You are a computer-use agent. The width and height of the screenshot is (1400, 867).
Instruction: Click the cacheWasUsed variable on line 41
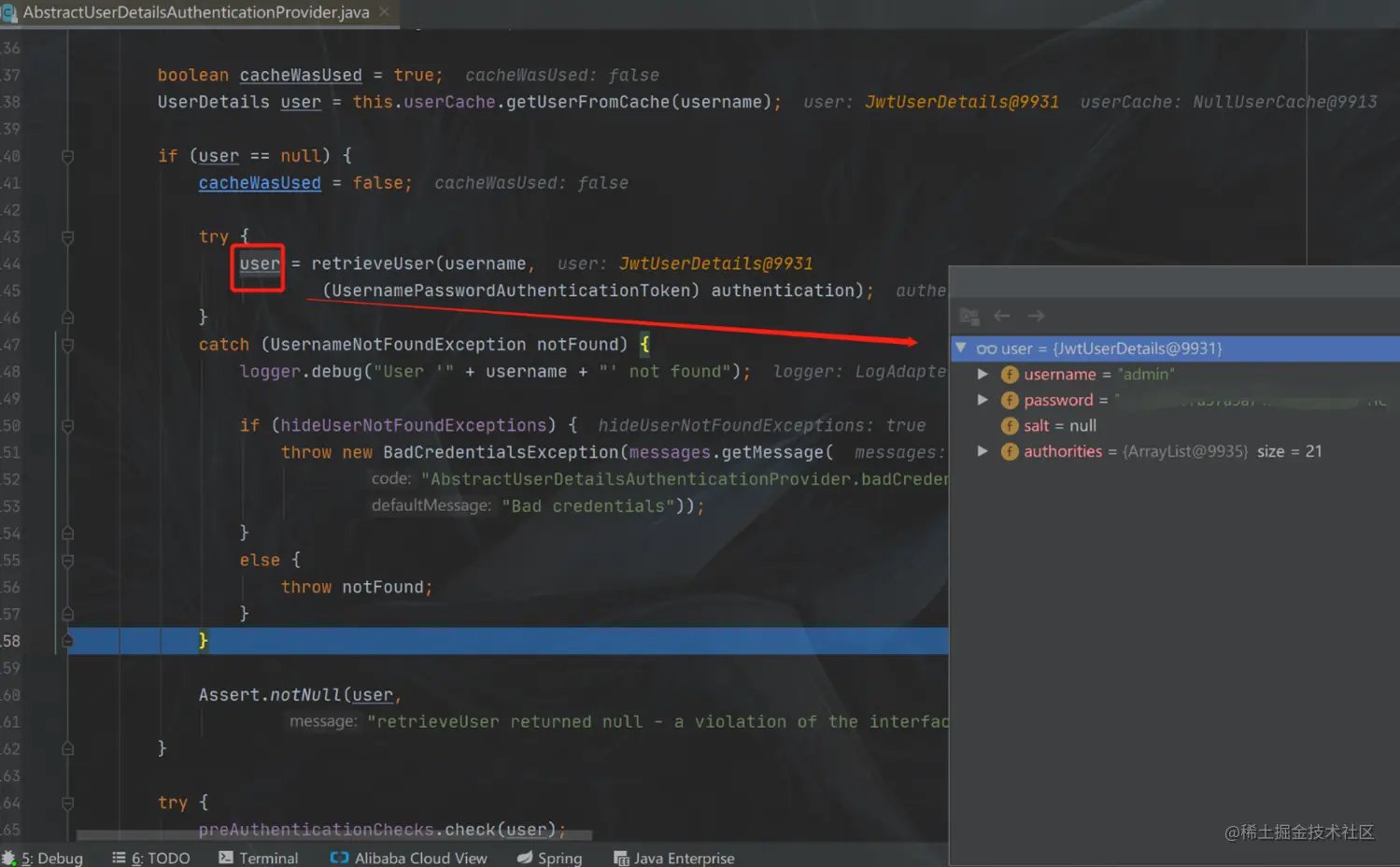(x=260, y=183)
